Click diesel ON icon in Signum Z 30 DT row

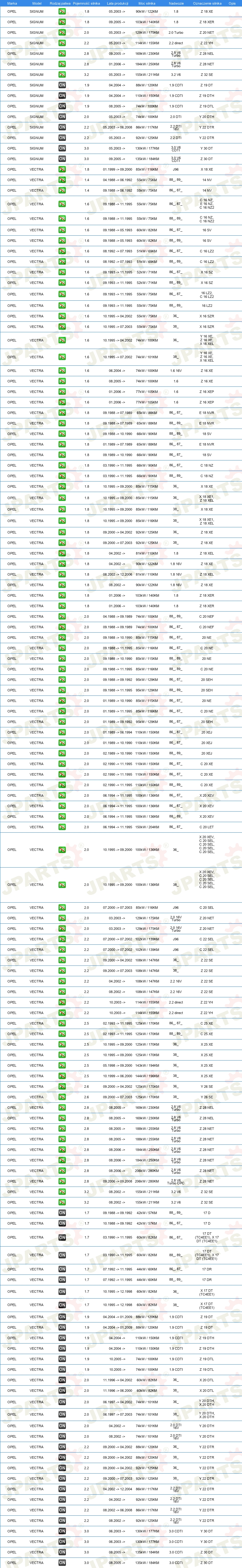coord(62,159)
